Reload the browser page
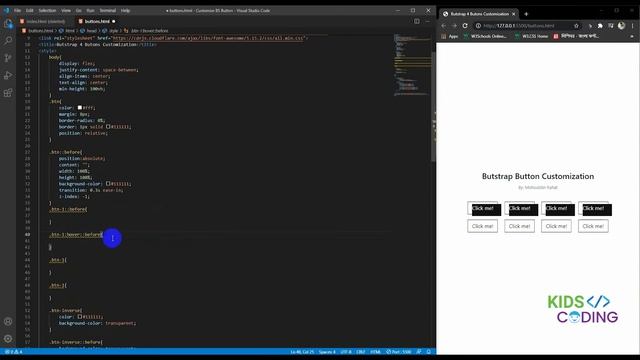640x360 pixels. click(465, 26)
